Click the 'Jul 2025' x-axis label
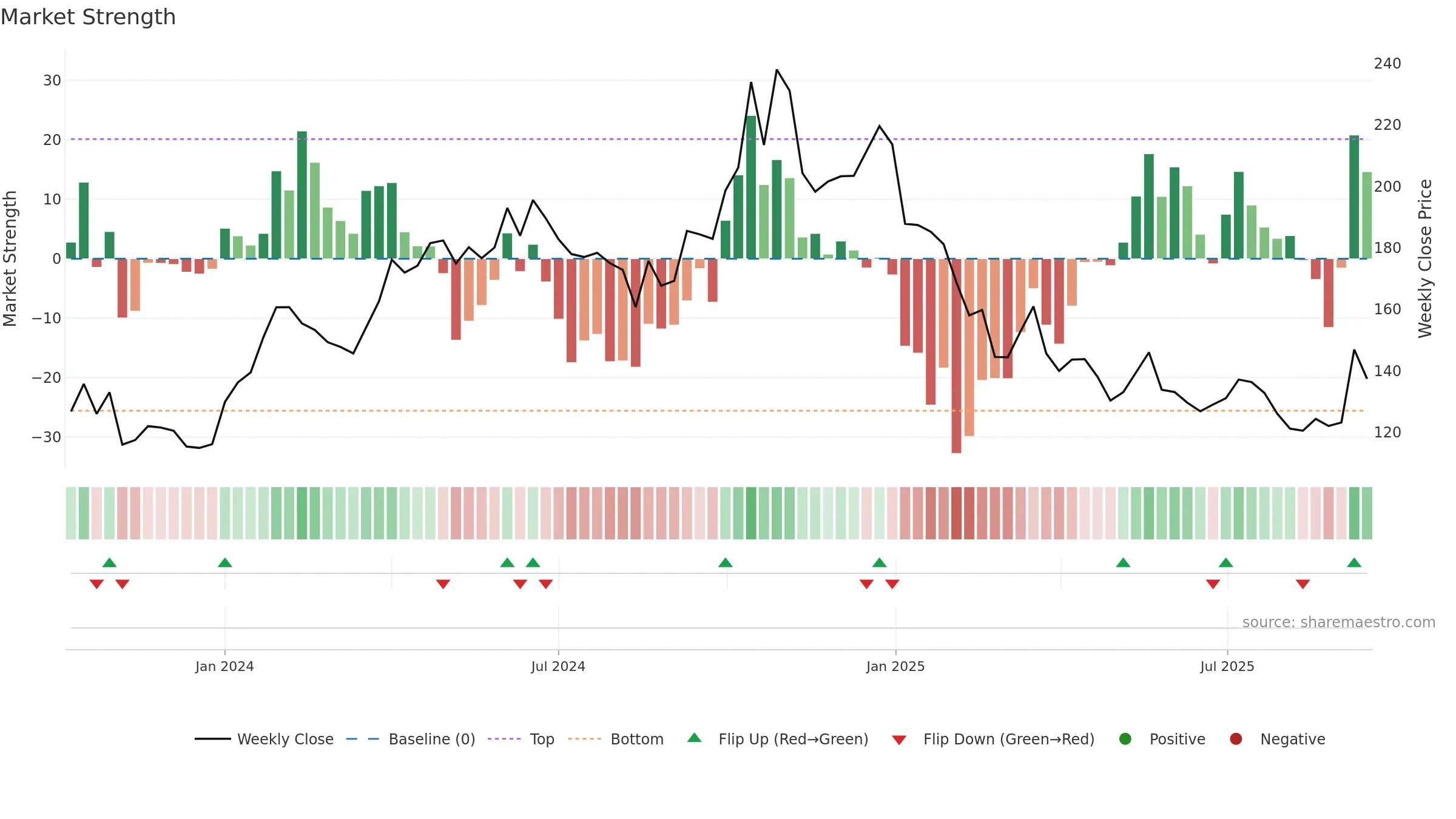1456x819 pixels. (x=1227, y=666)
